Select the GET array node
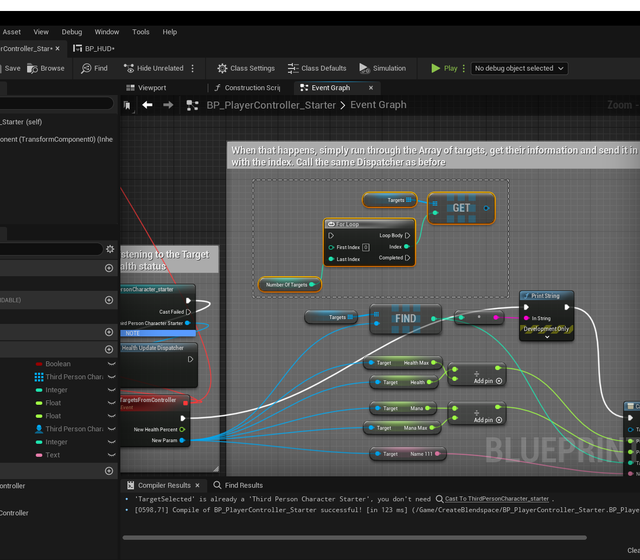 click(461, 208)
